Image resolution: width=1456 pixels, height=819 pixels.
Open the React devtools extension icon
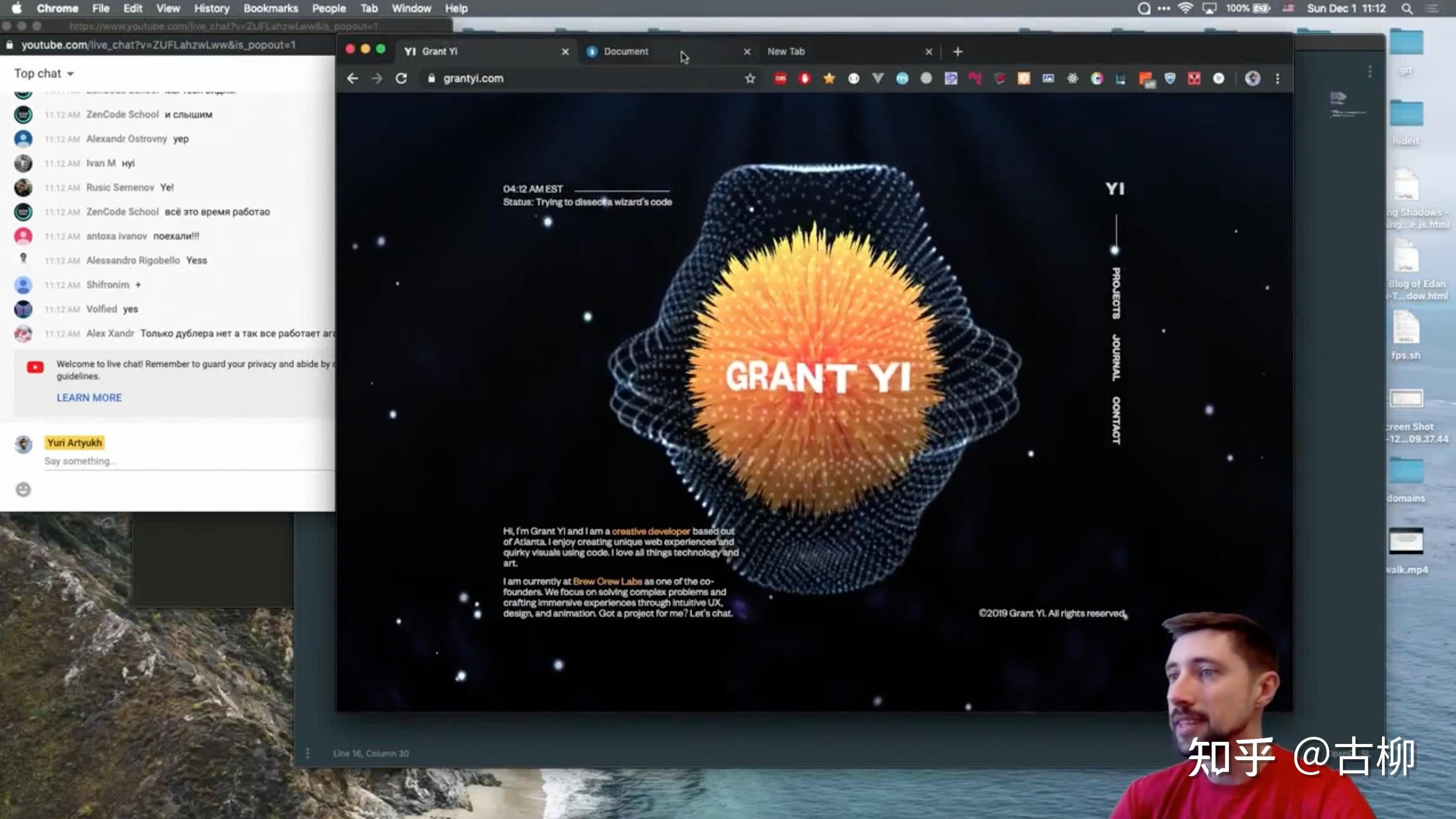point(1072,79)
